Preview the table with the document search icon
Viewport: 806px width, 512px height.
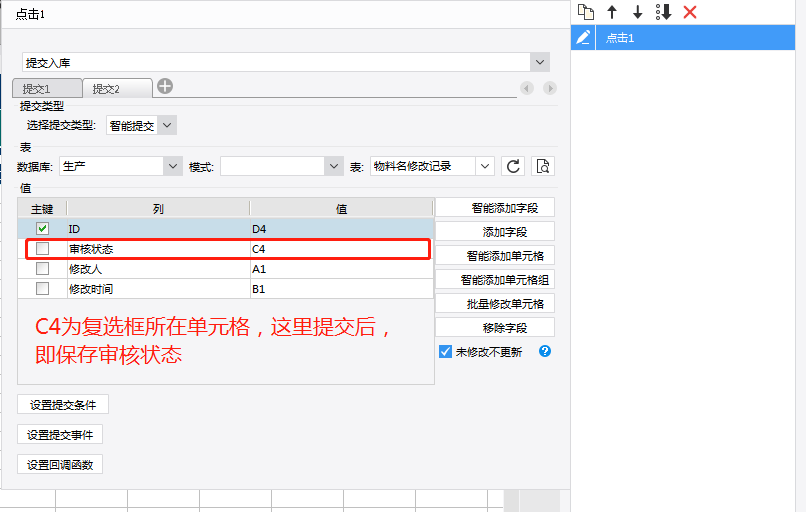[543, 166]
